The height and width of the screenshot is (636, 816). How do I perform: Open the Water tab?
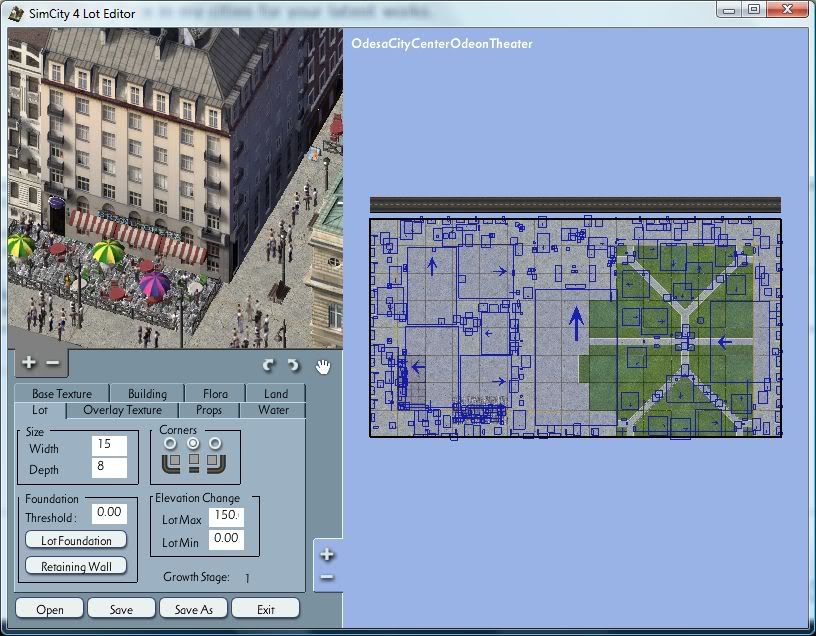pos(273,410)
